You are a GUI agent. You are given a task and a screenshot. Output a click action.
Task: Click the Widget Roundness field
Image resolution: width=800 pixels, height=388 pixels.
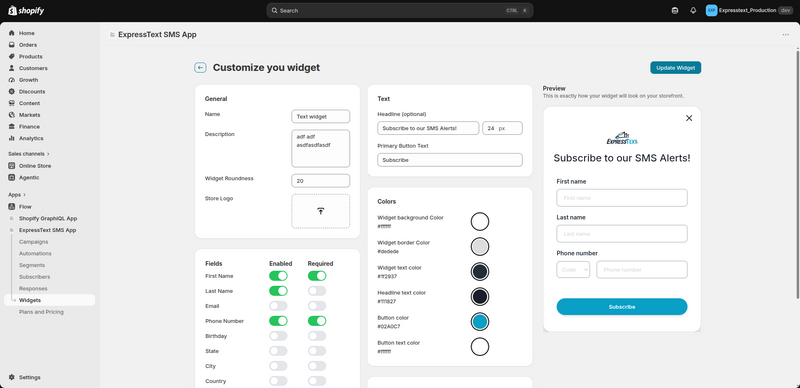(x=320, y=181)
